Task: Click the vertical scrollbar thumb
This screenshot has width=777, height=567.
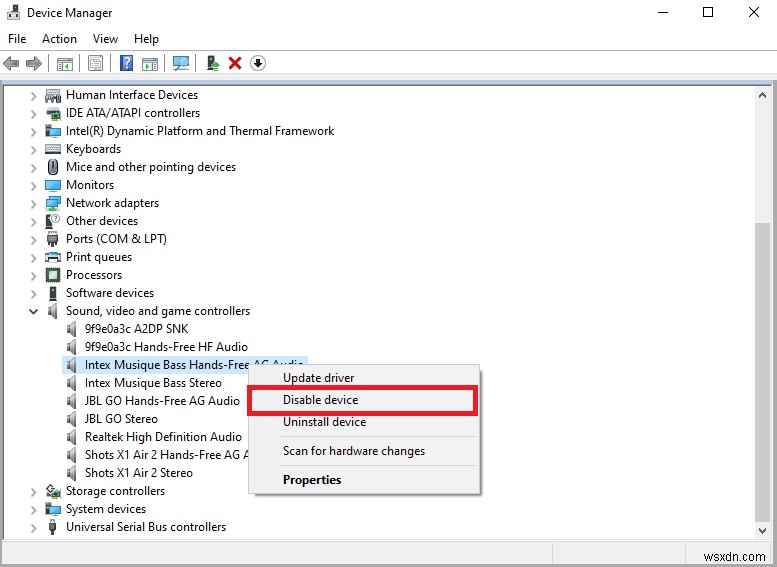Action: [762, 372]
